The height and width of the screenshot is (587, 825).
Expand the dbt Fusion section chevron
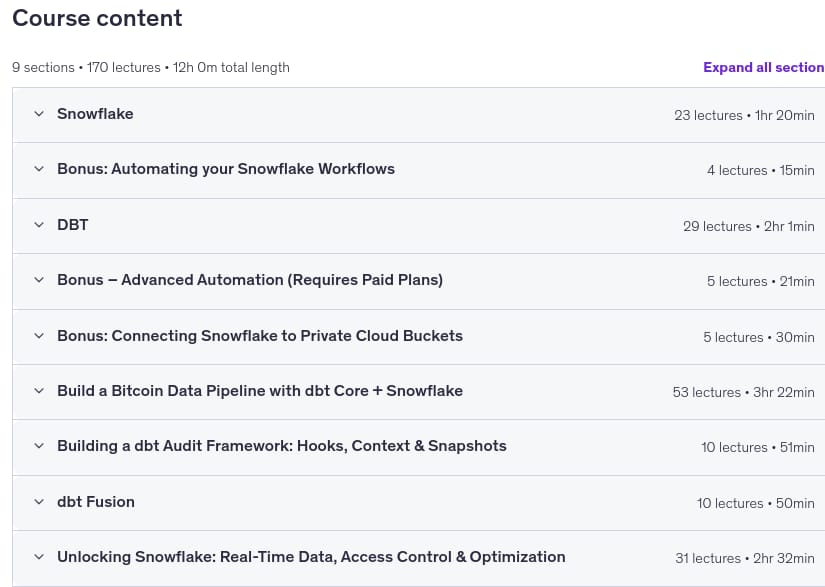tap(39, 502)
